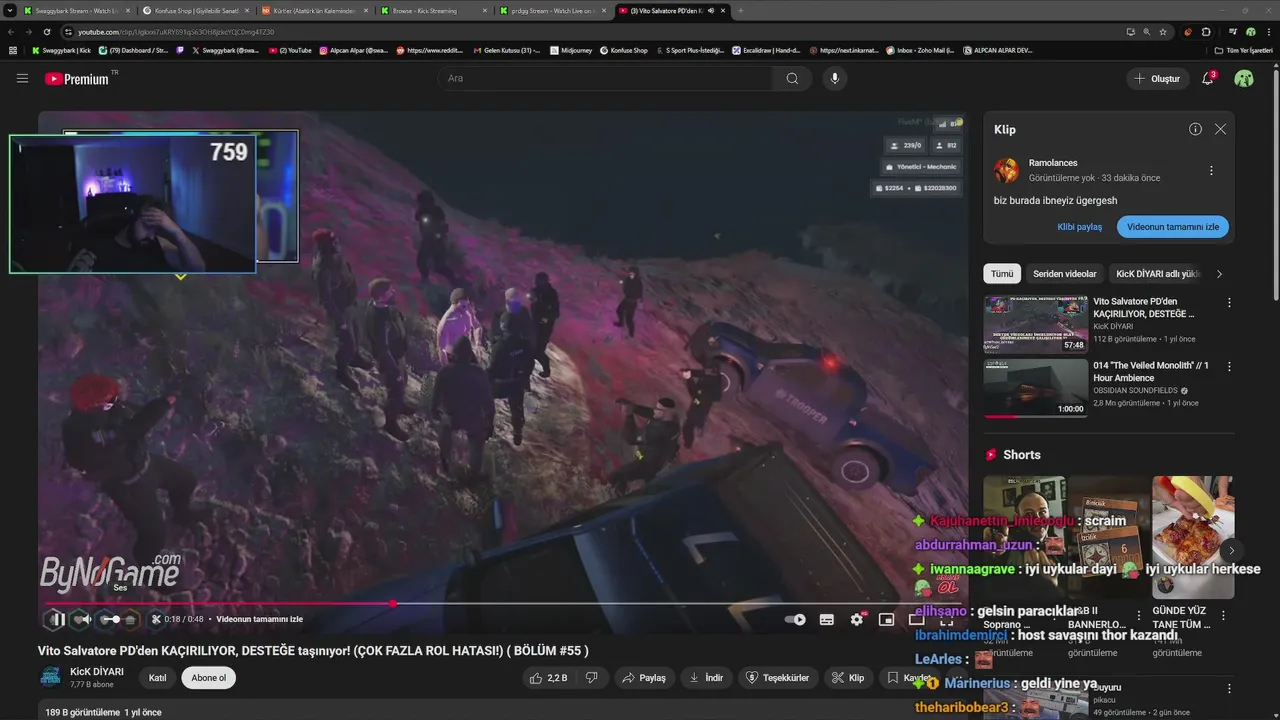Open the notifications bell

point(1208,78)
